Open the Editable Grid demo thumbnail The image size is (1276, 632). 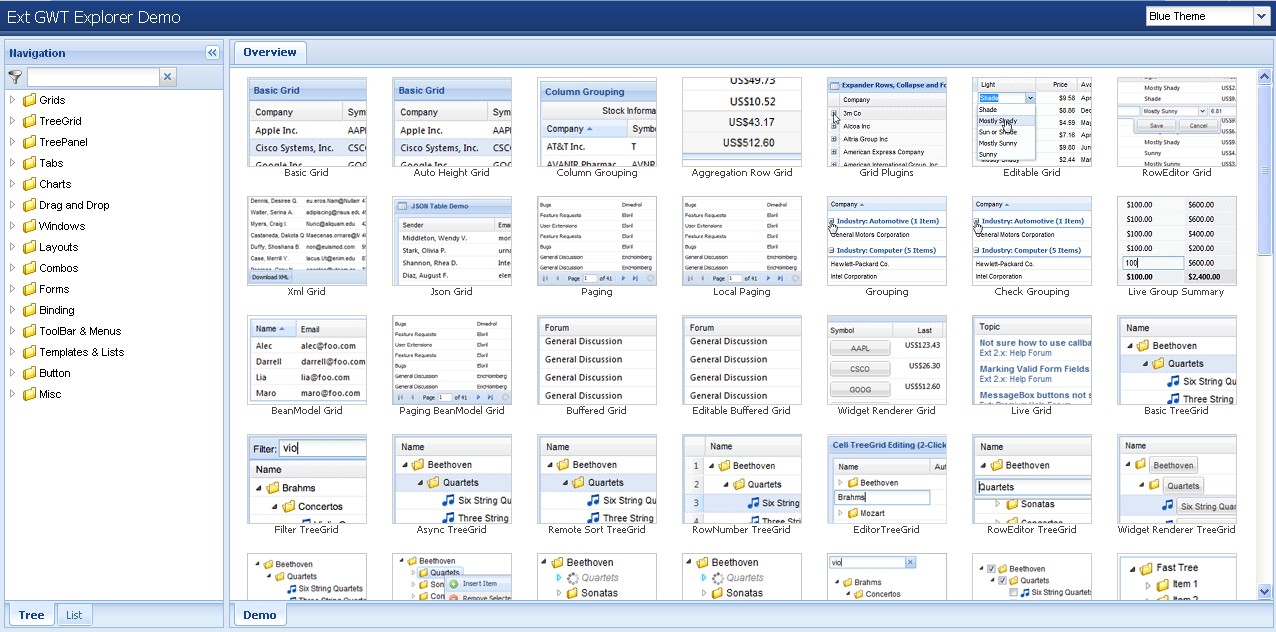[x=1031, y=122]
